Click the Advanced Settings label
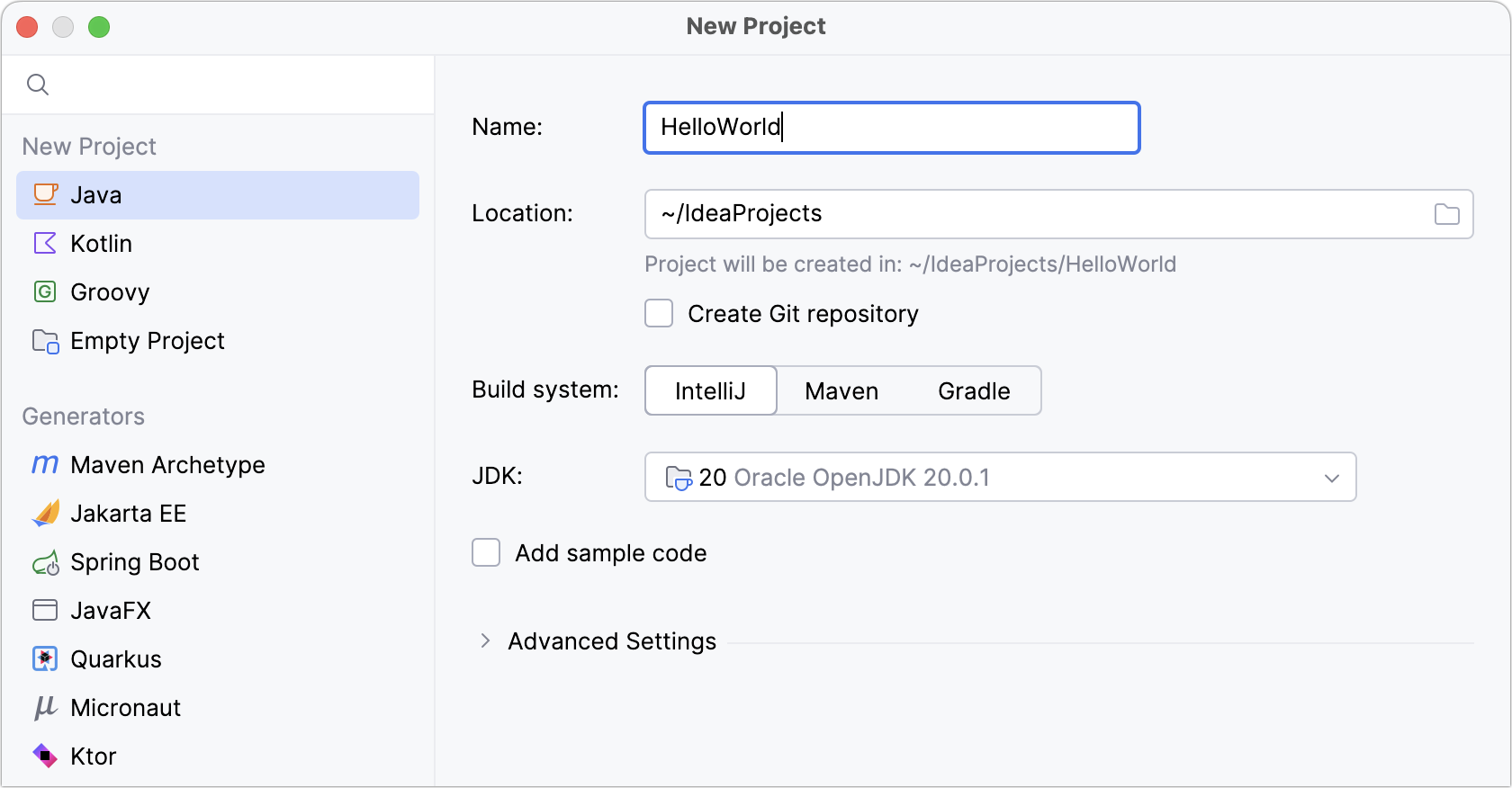 pyautogui.click(x=612, y=641)
